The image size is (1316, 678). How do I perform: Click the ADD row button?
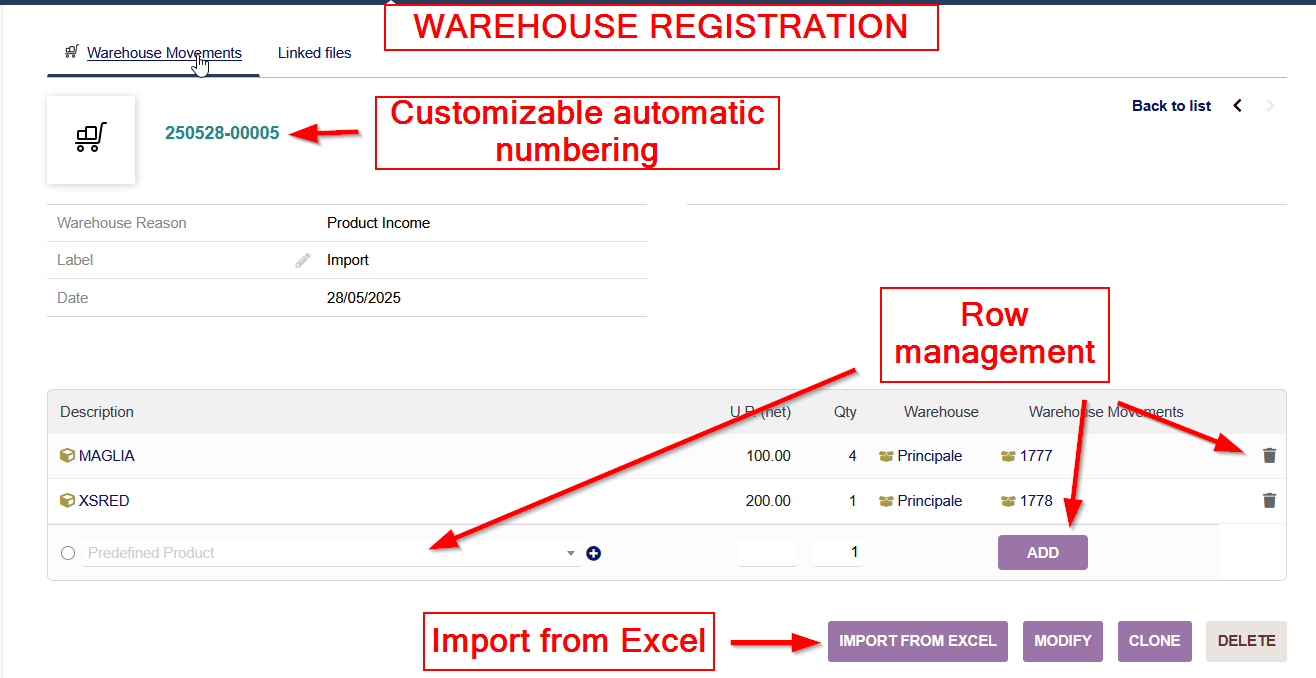click(x=1043, y=553)
